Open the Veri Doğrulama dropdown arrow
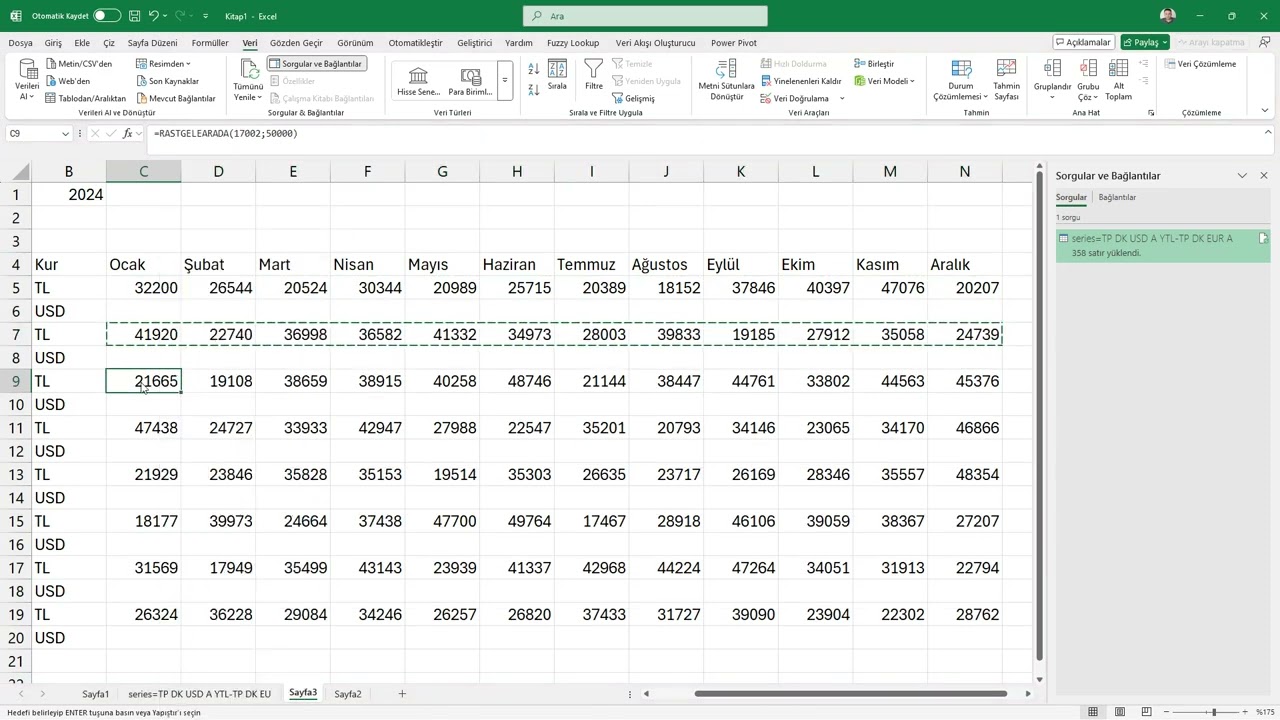 click(842, 98)
